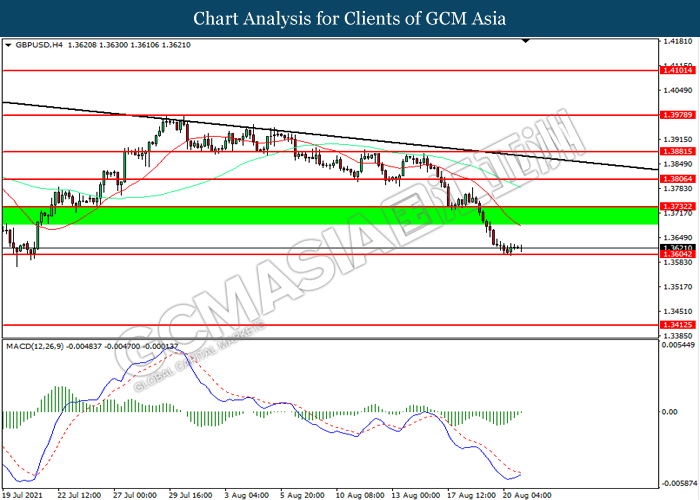
Task: Select the 29 Jul 16:00 time marker
Action: 187,494
